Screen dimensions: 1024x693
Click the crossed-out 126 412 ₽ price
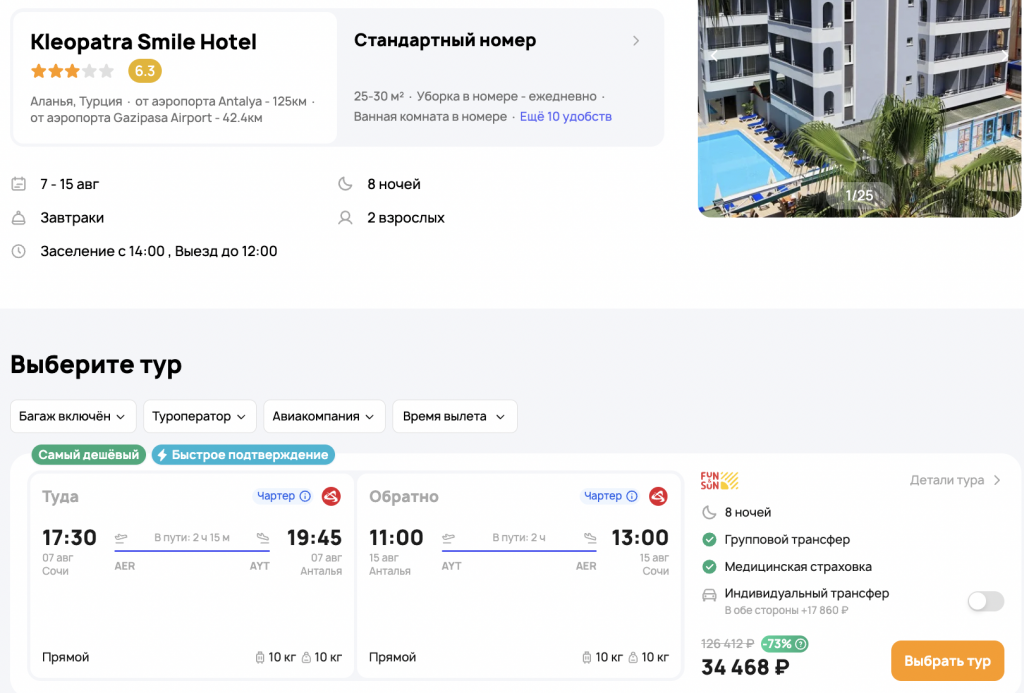point(728,644)
